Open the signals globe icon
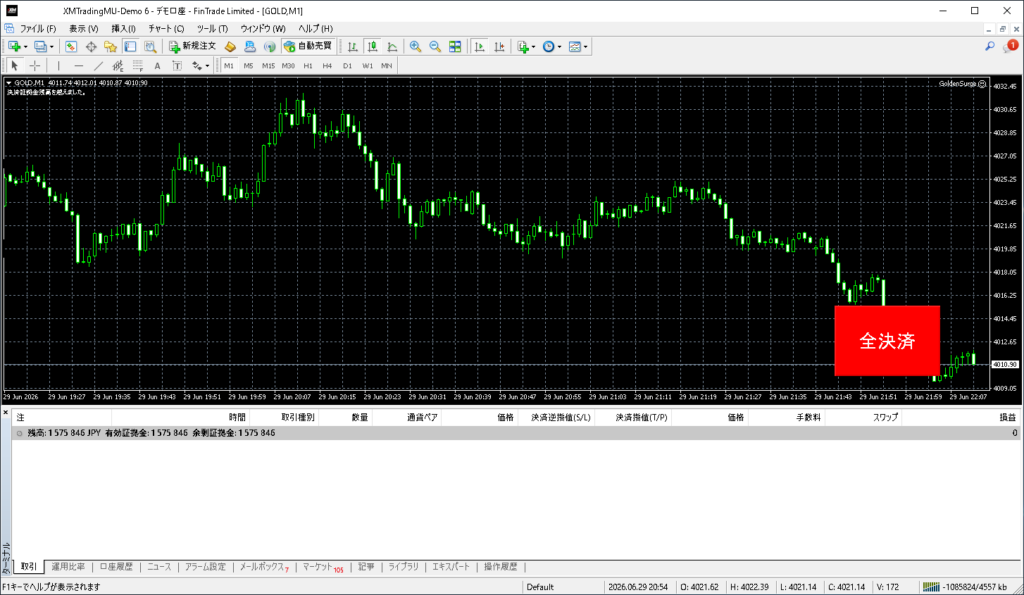 (269, 46)
